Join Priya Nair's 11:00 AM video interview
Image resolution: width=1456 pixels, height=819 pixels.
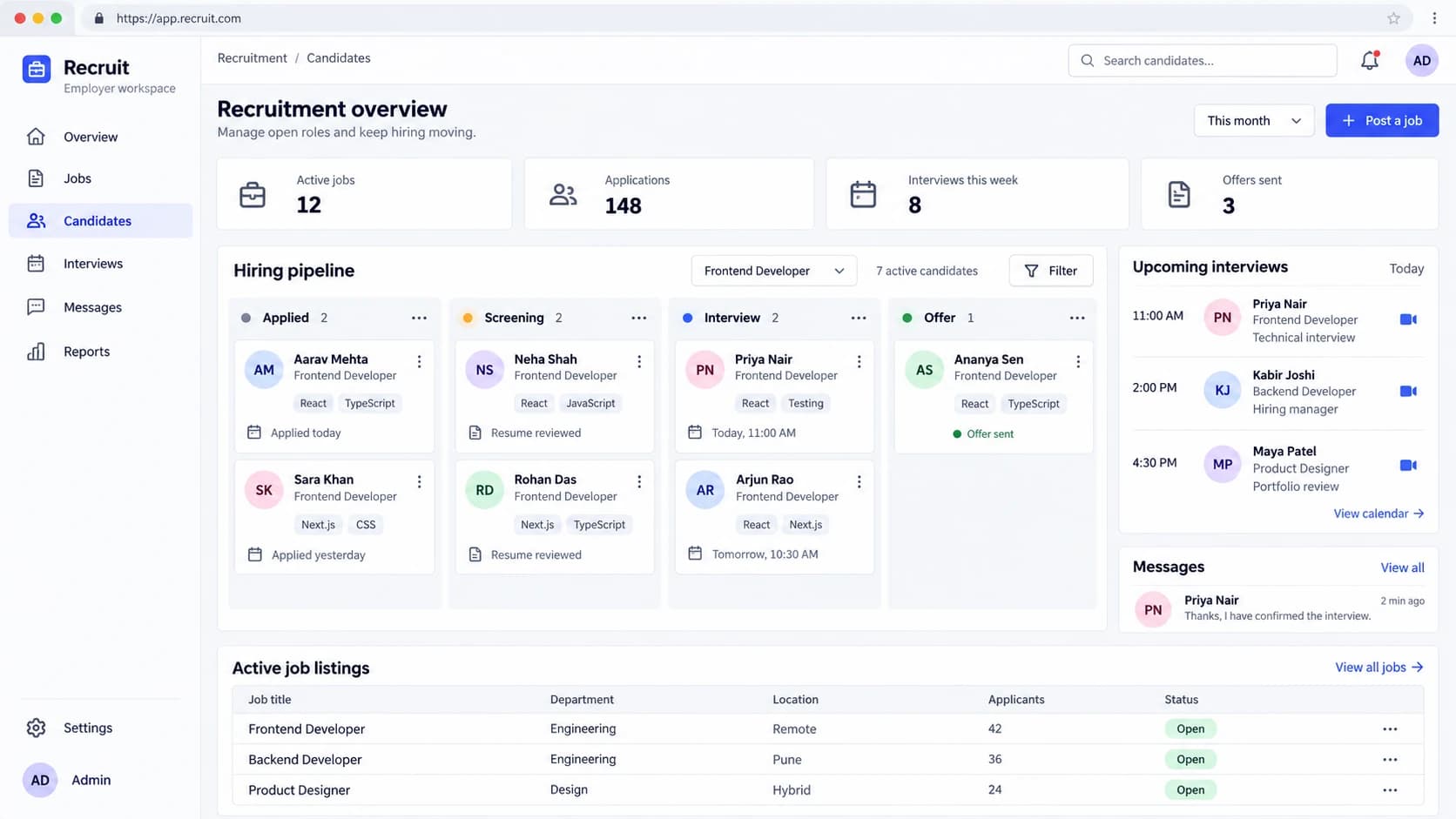point(1408,319)
